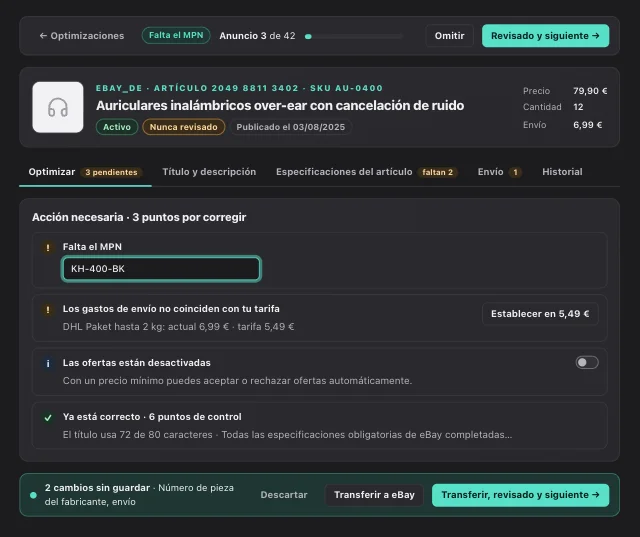Click the Cantidad value 12
The width and height of the screenshot is (640, 537).
pos(578,107)
